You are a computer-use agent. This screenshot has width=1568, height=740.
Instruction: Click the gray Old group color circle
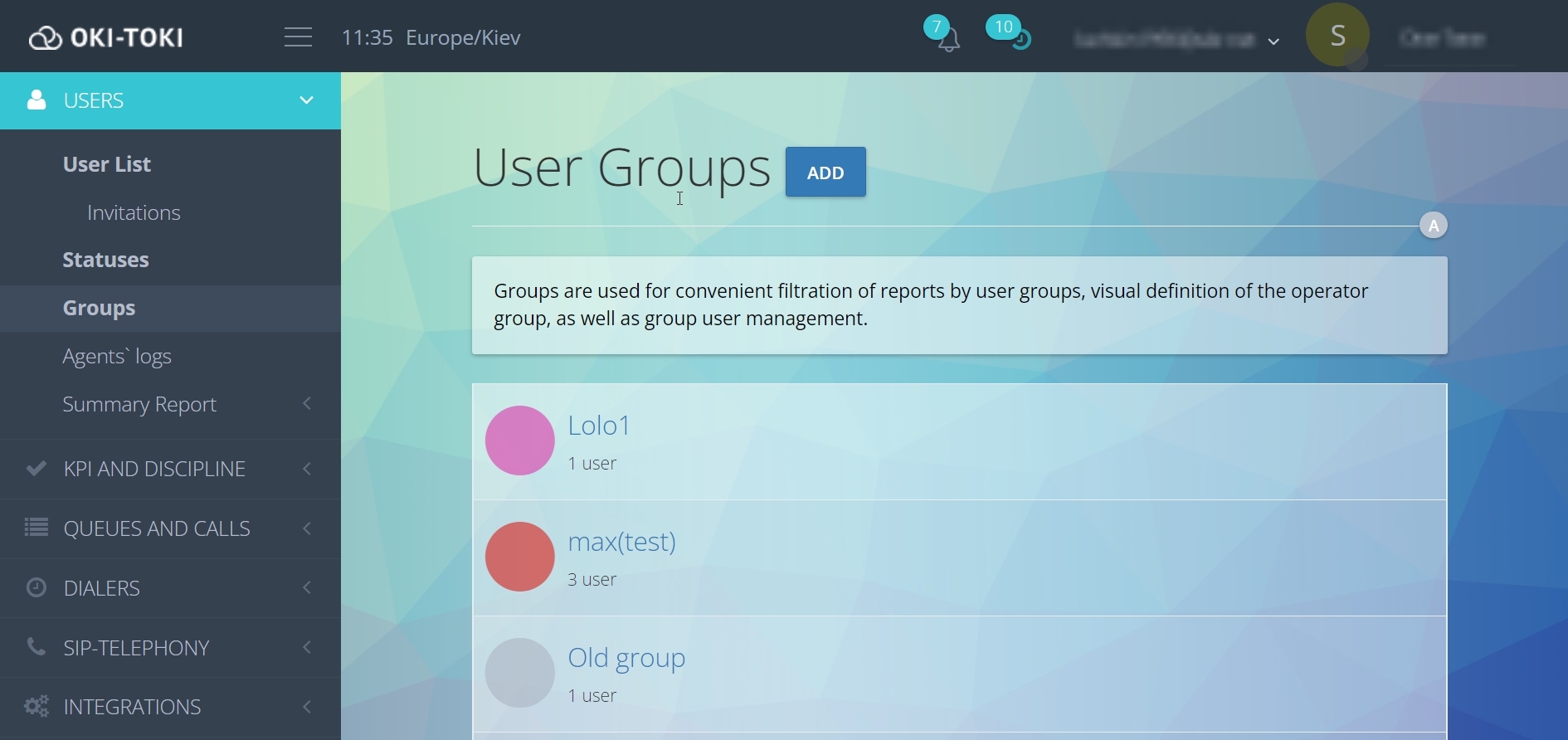(x=520, y=673)
